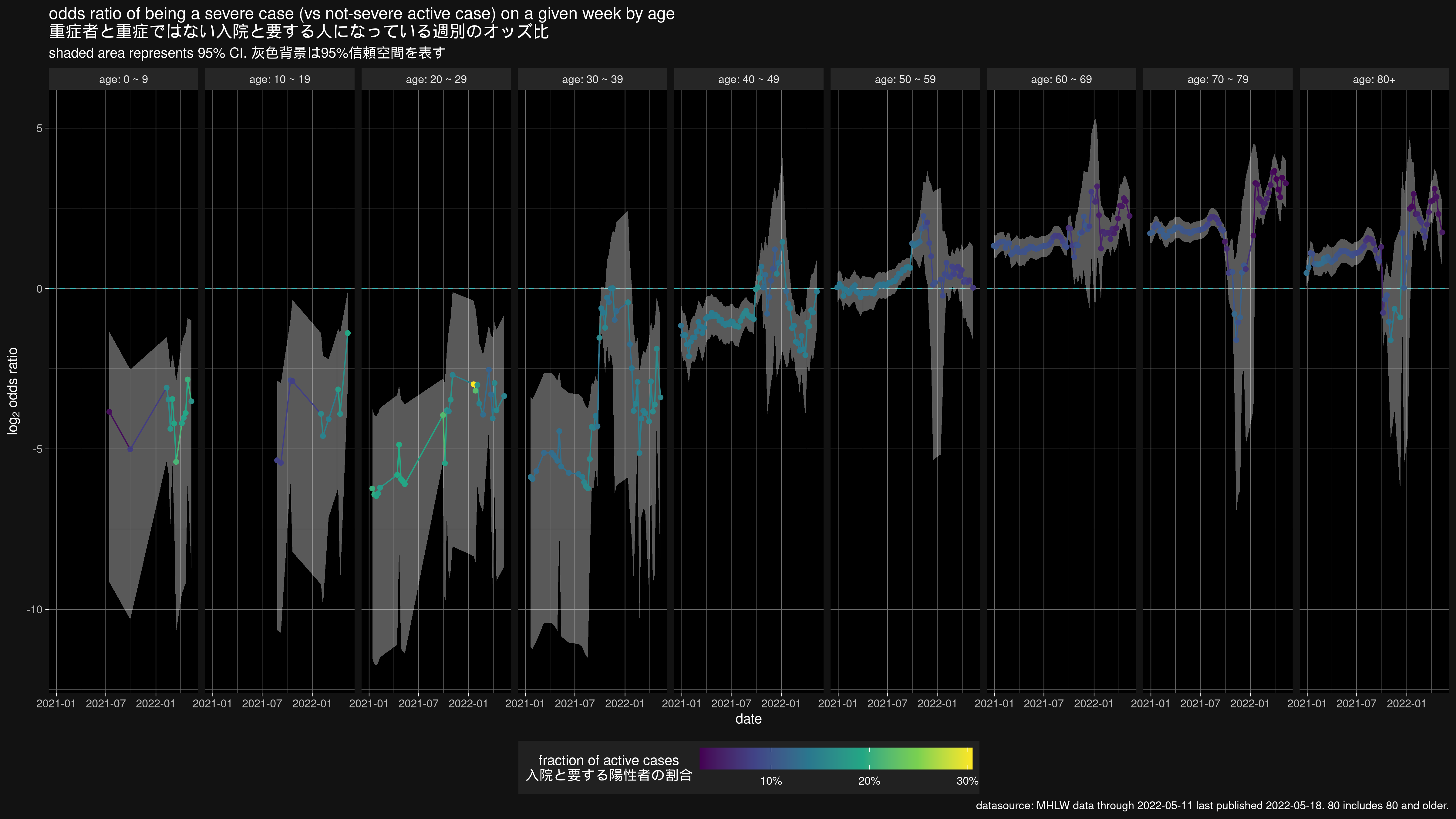Select the 'age: 20 ~ 29' panel label

[x=436, y=79]
